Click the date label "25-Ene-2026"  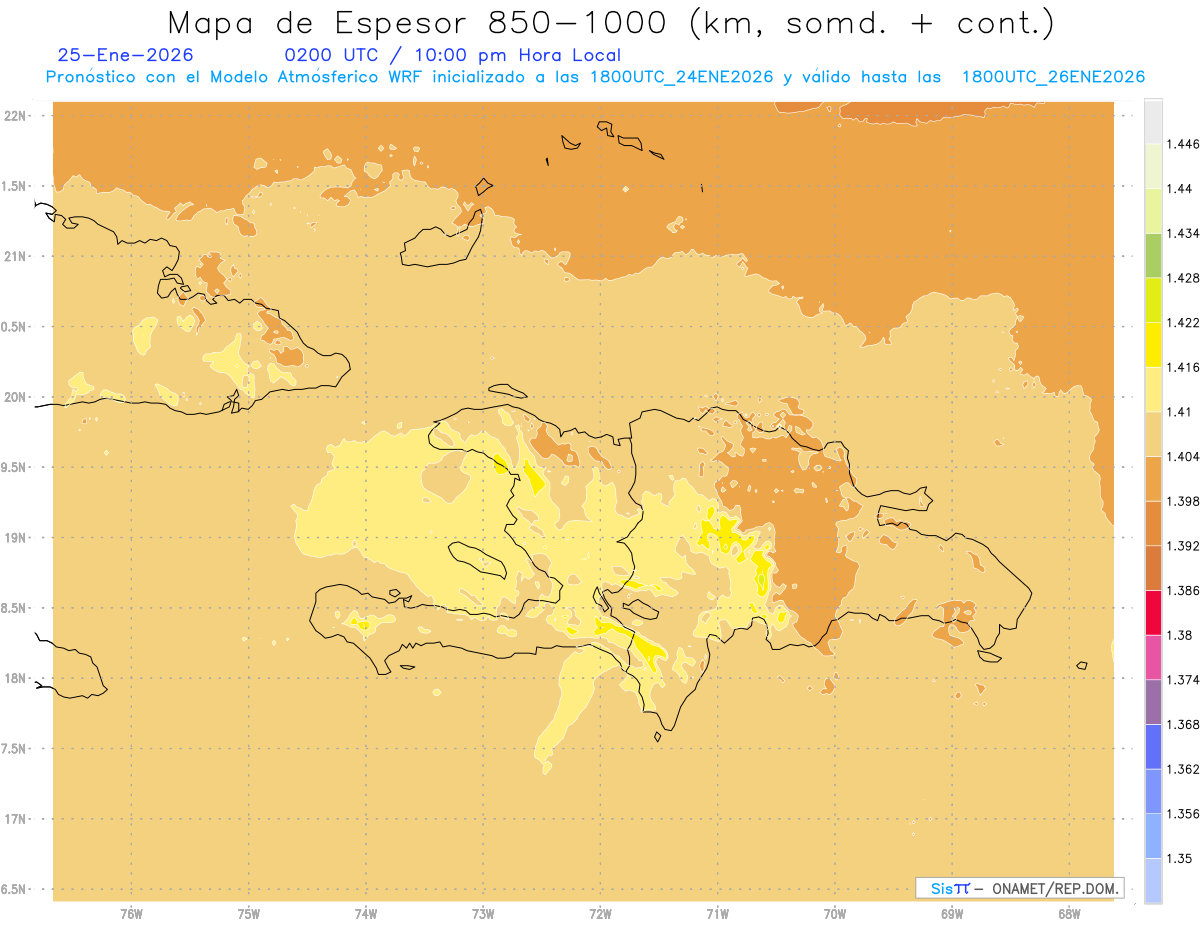point(125,55)
